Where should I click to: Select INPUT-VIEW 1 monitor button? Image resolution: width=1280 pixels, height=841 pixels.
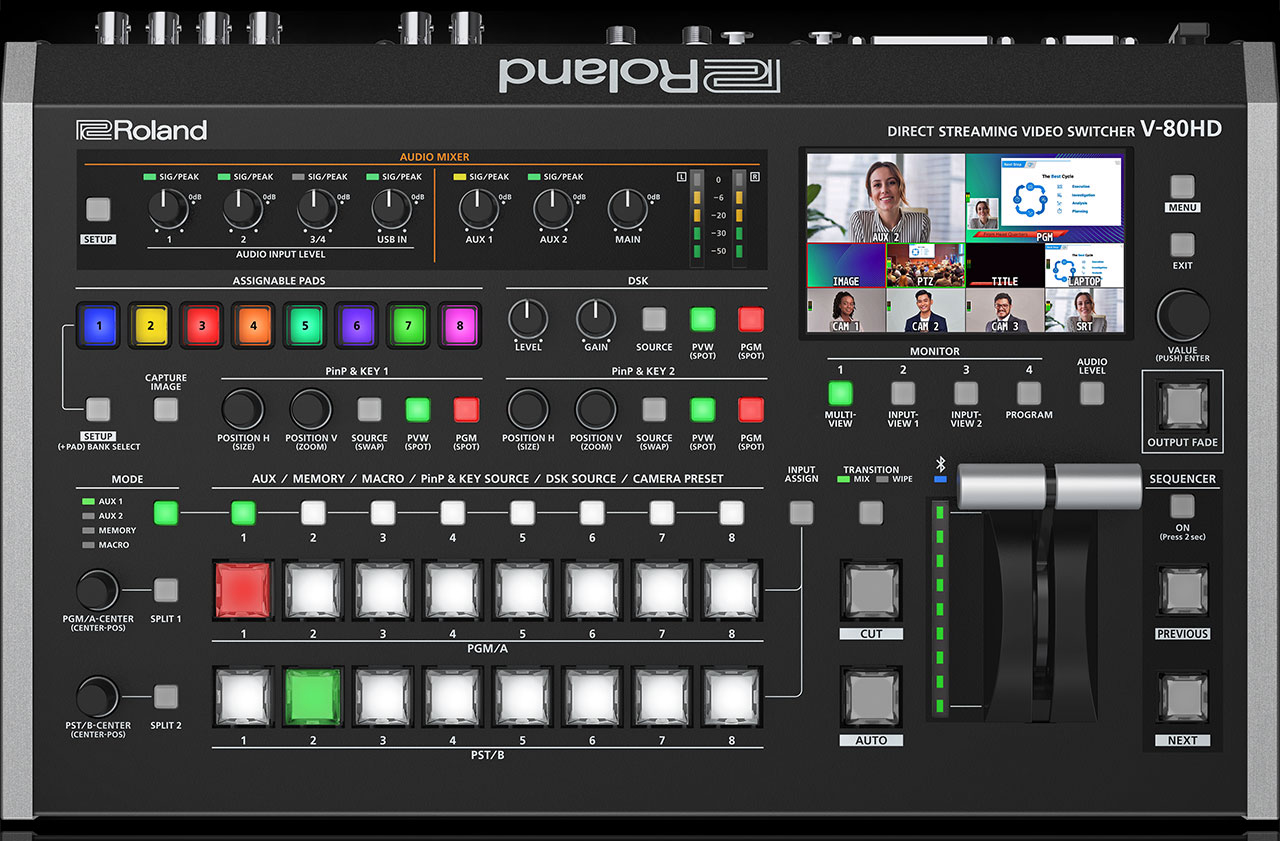tap(903, 393)
